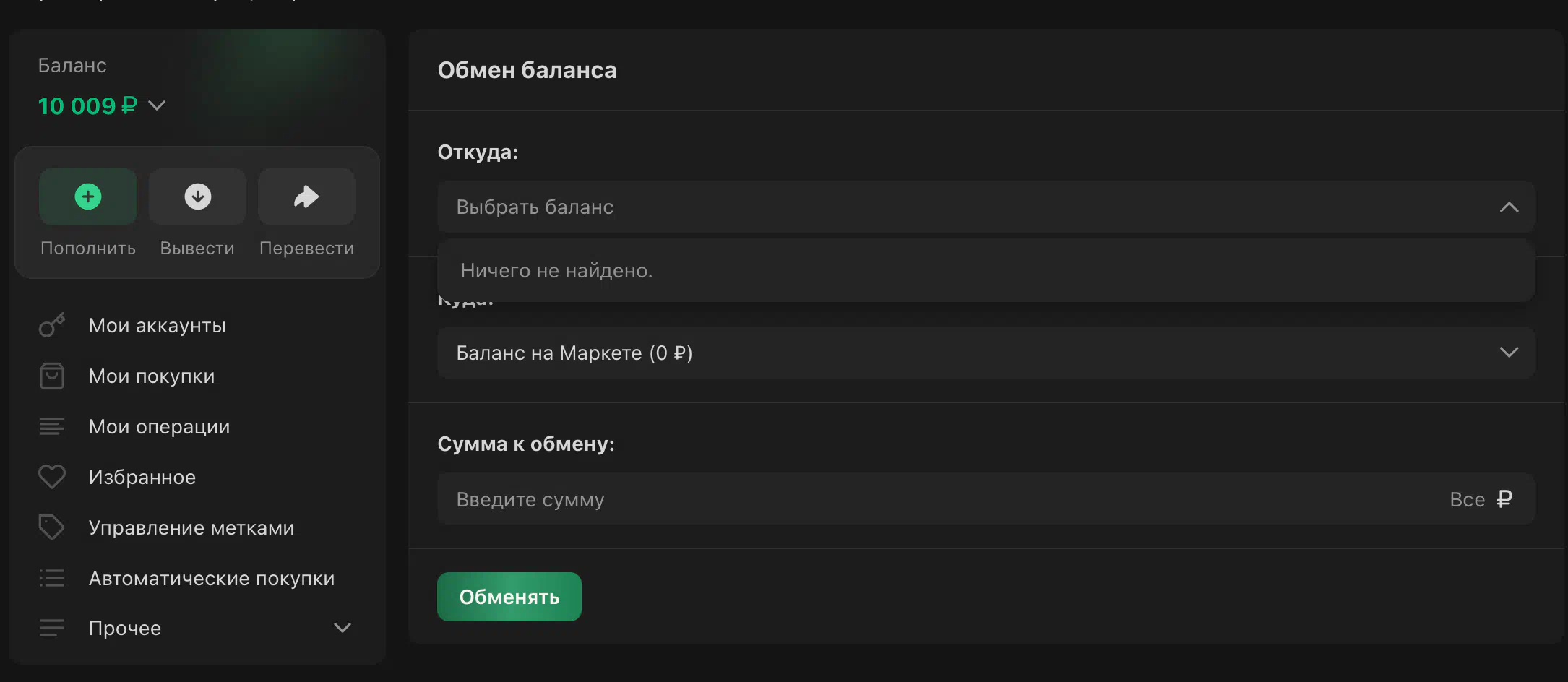The height and width of the screenshot is (682, 1568).
Task: Expand the 10 009 ₽ balance chevron
Action: [x=157, y=105]
